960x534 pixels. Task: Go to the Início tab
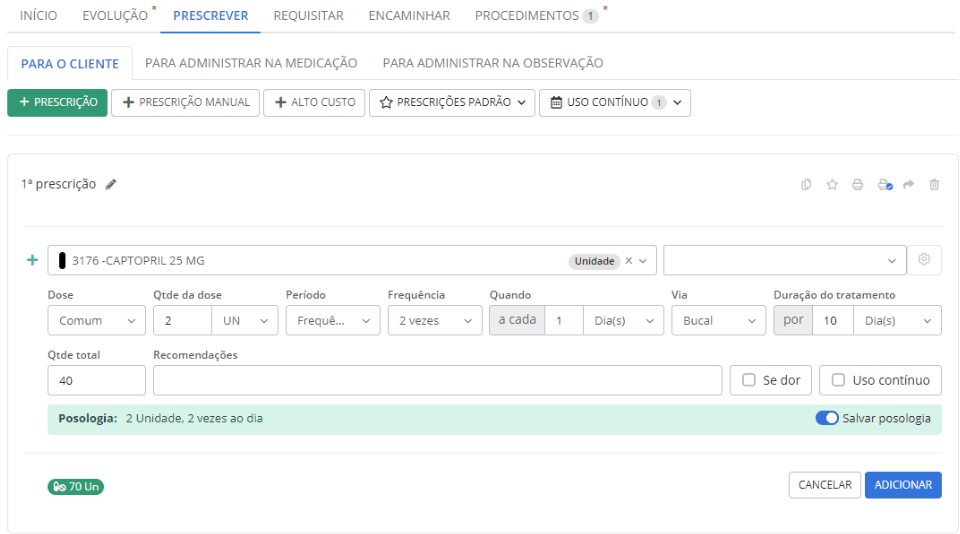click(39, 16)
